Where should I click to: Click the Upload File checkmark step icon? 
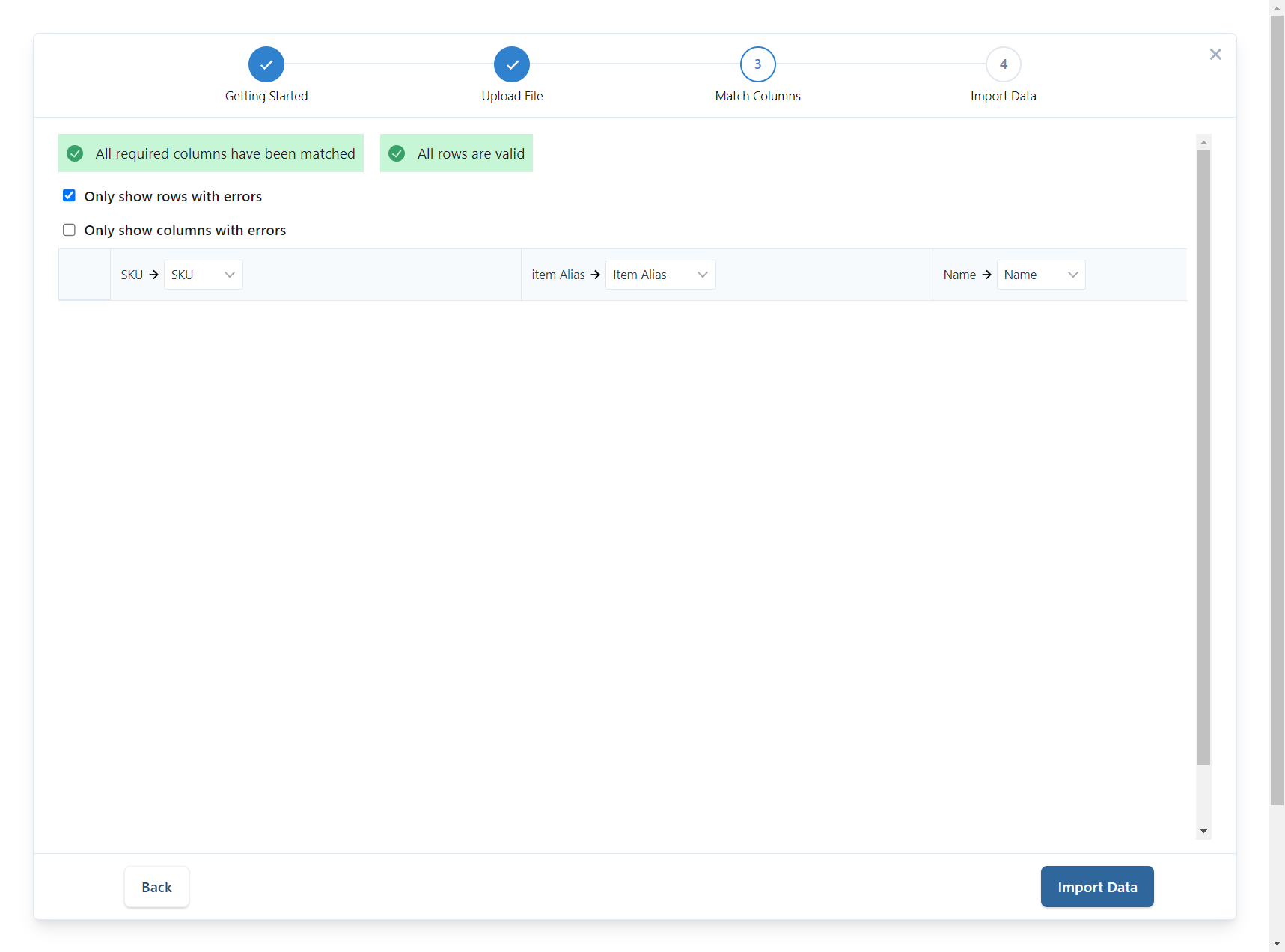click(512, 64)
